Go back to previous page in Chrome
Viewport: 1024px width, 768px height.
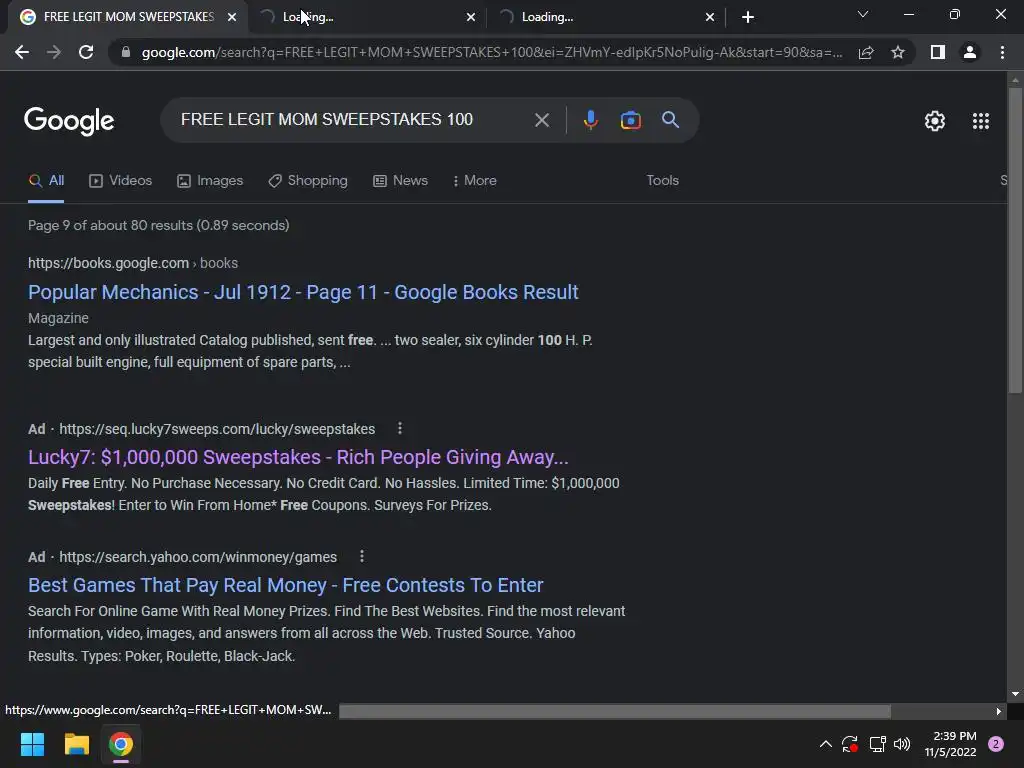tap(22, 52)
